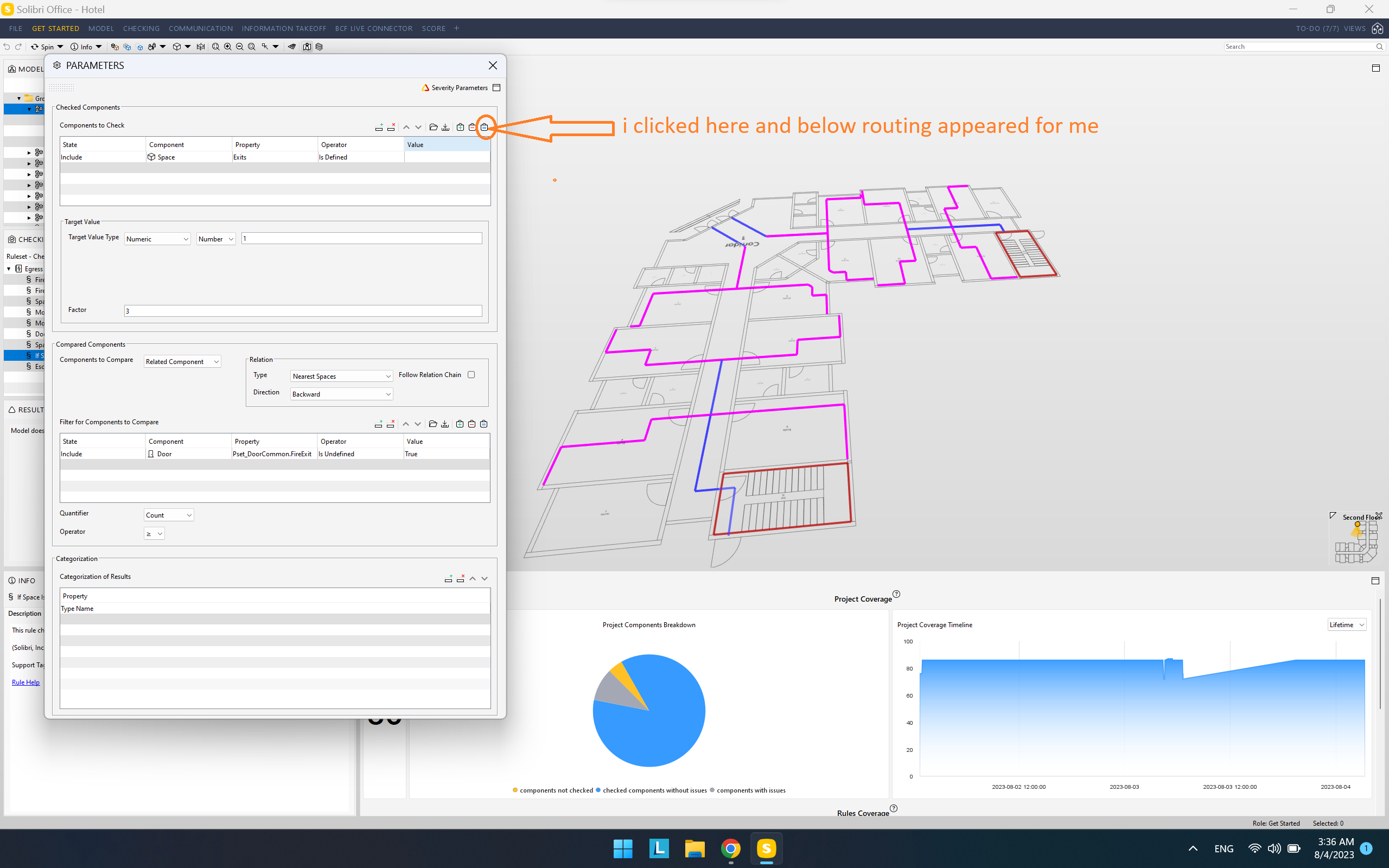1389x868 pixels.
Task: Open the Rule Help link
Action: click(26, 682)
